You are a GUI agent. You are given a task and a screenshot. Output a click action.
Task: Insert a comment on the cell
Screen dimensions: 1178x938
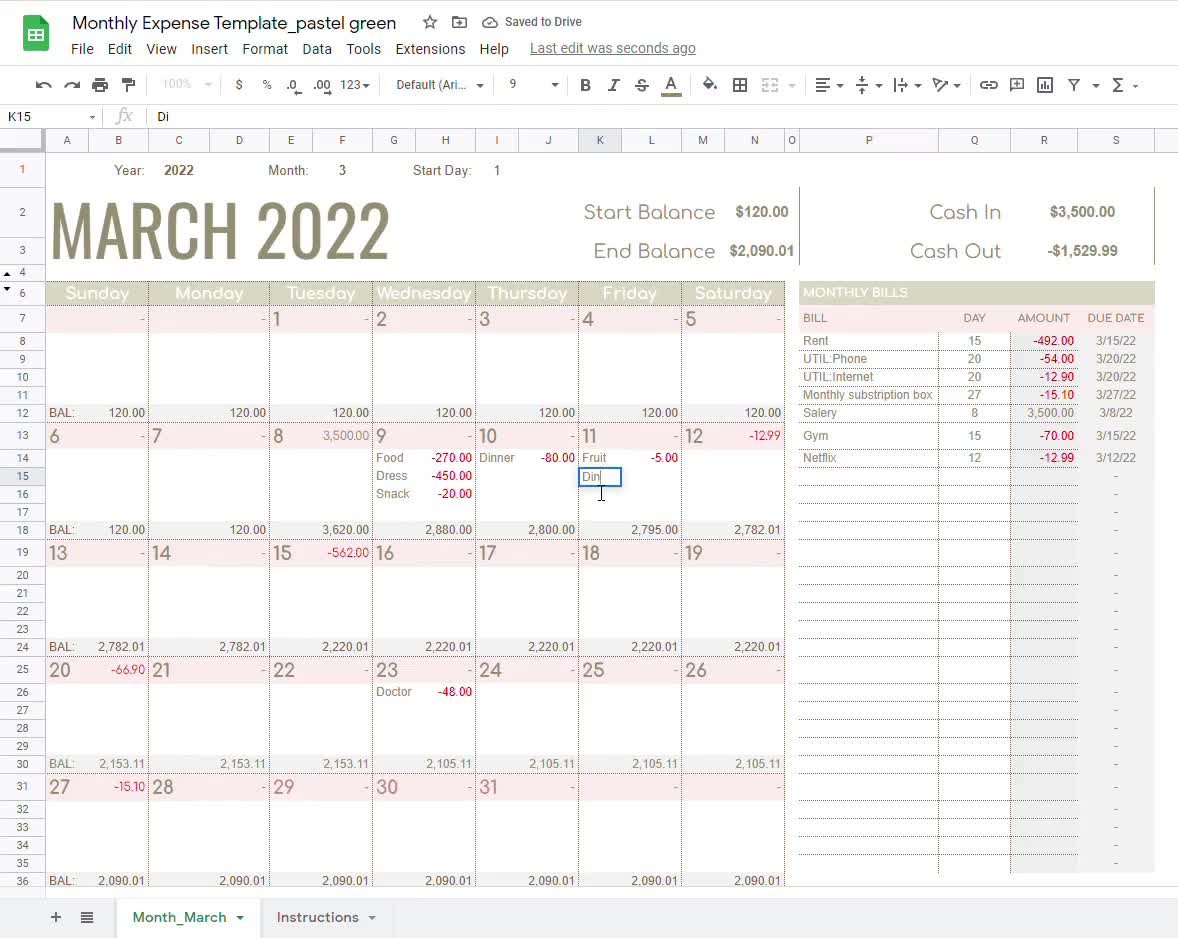[1017, 85]
